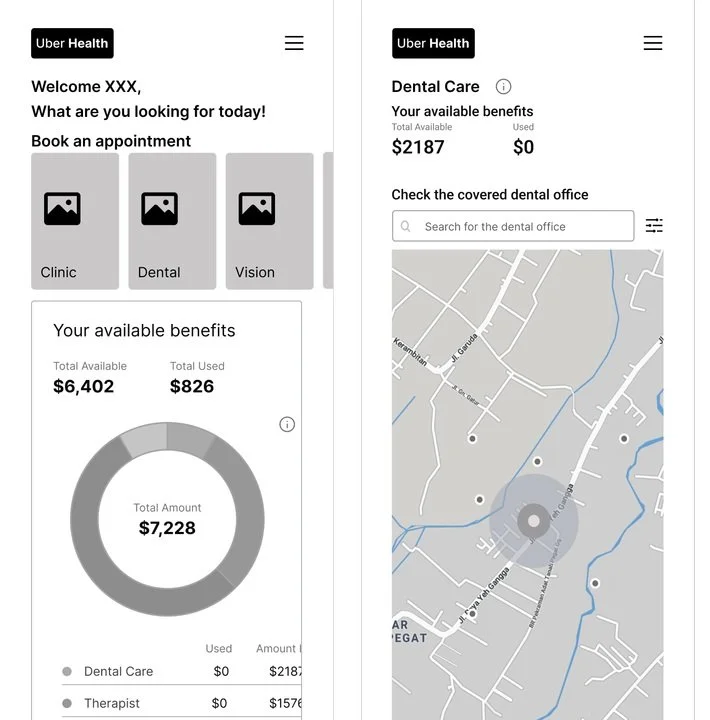Click the Kerambitan label on map

tap(410, 352)
